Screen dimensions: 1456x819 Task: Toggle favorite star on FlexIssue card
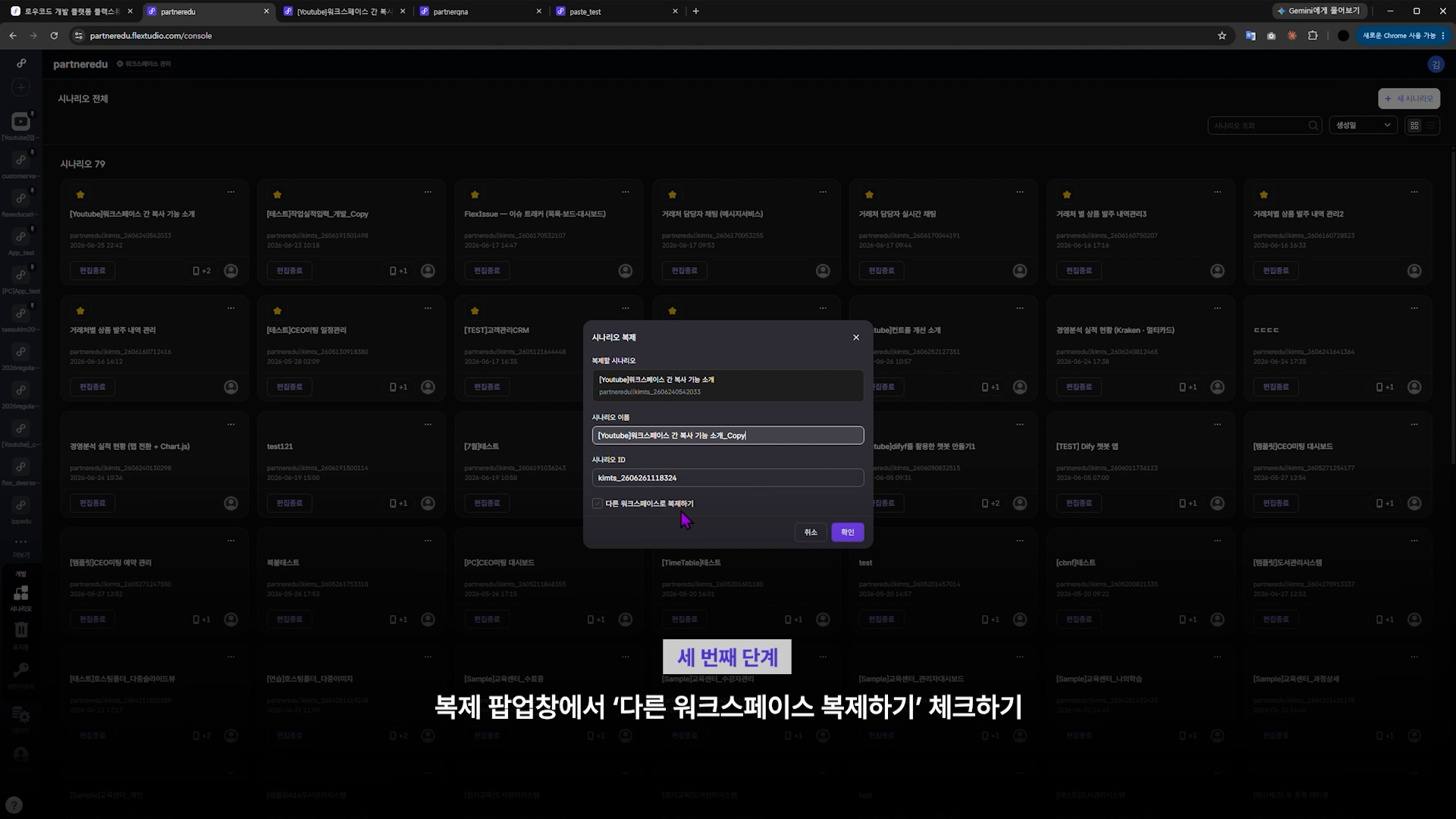pyautogui.click(x=475, y=195)
